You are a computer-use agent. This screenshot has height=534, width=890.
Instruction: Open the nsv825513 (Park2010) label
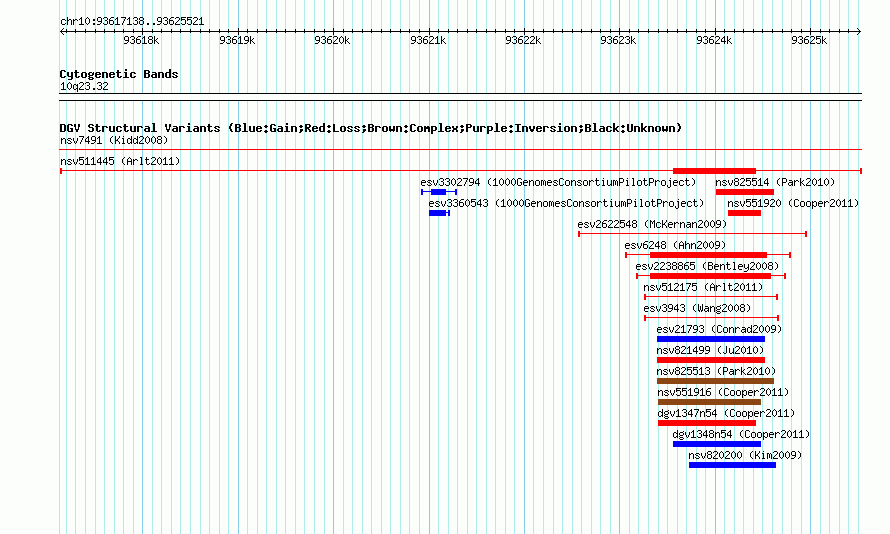[716, 371]
